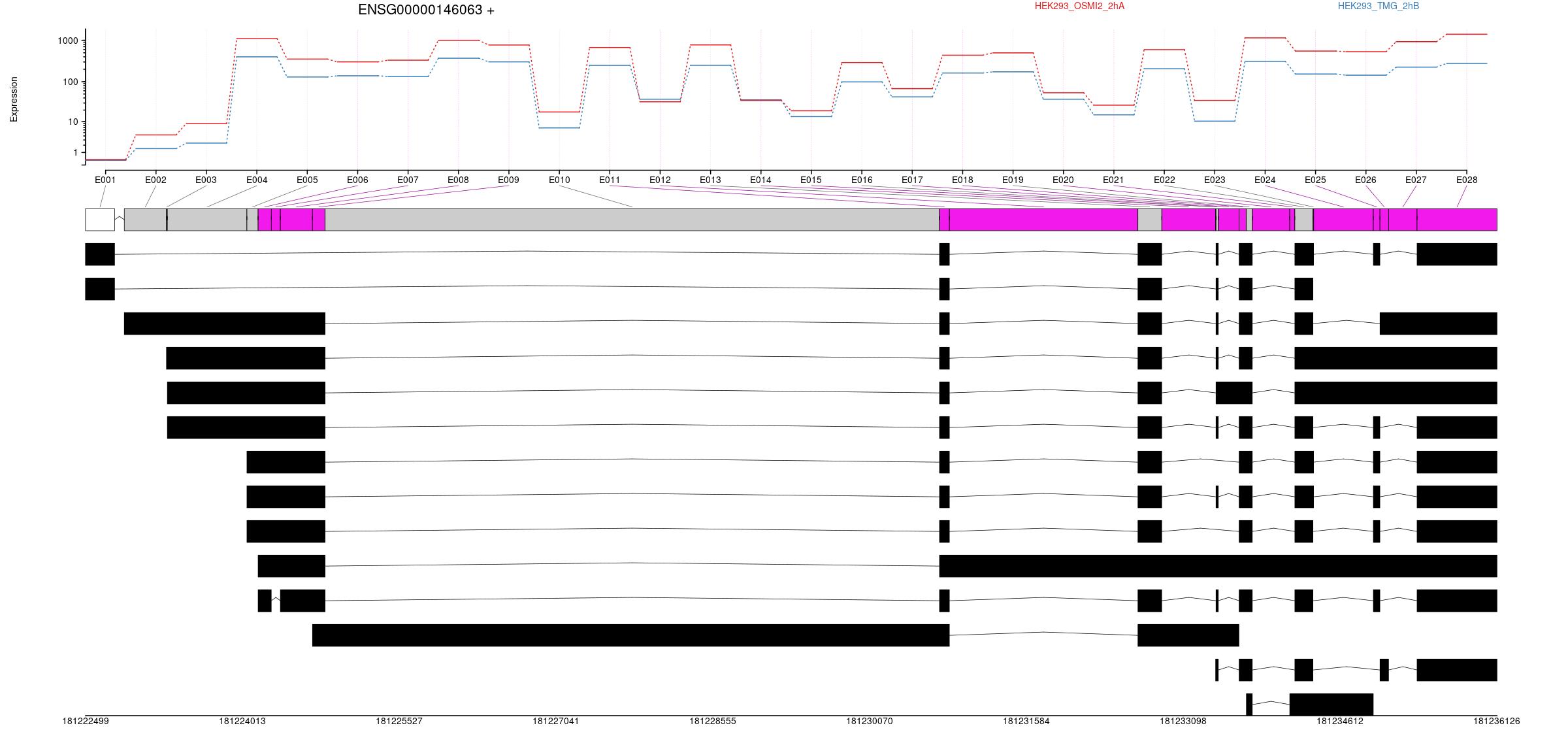Click the widest magenta block in gene model
Viewport: 1568px width, 732px height.
(1043, 220)
